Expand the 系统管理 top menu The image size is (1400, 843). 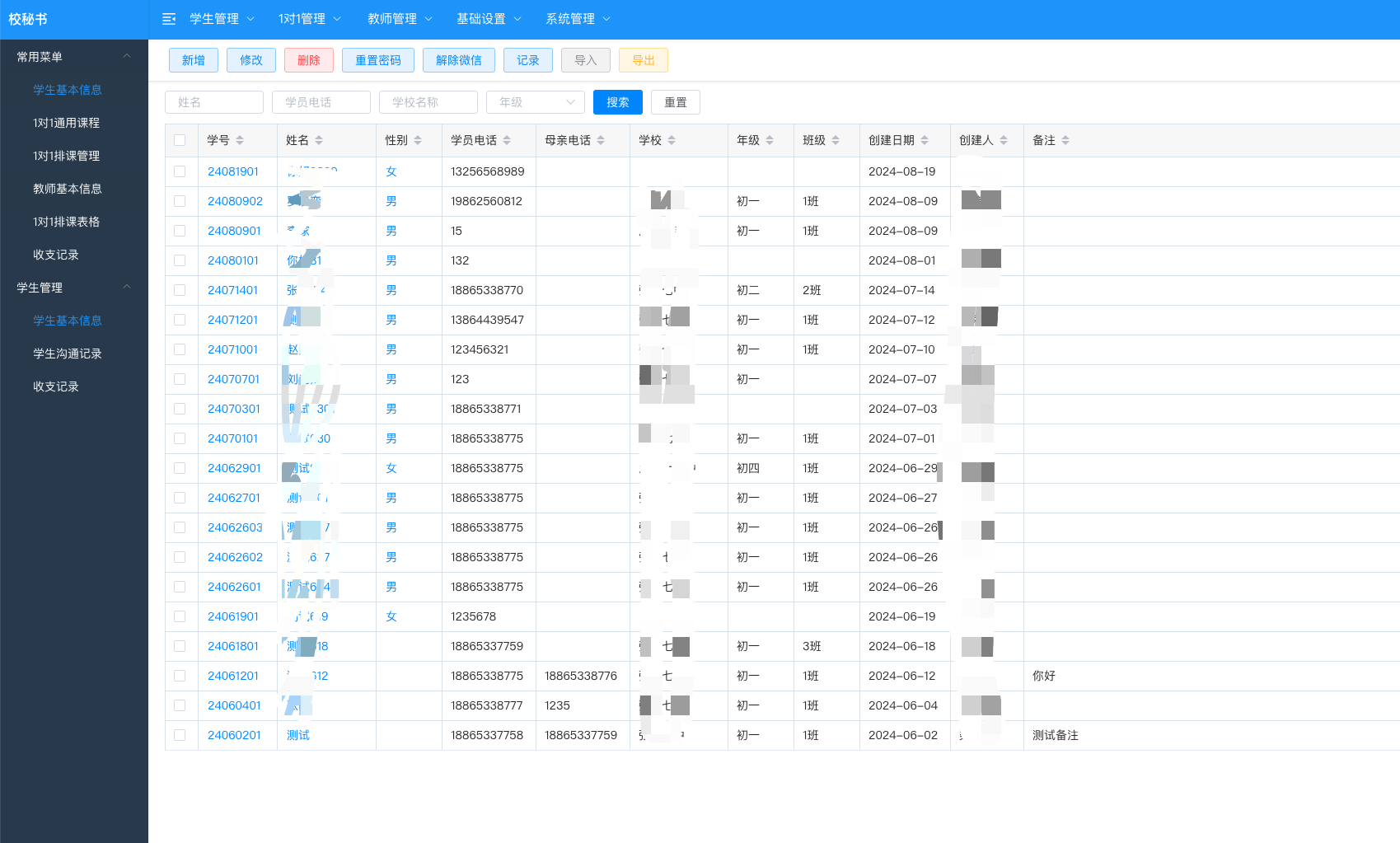point(578,19)
